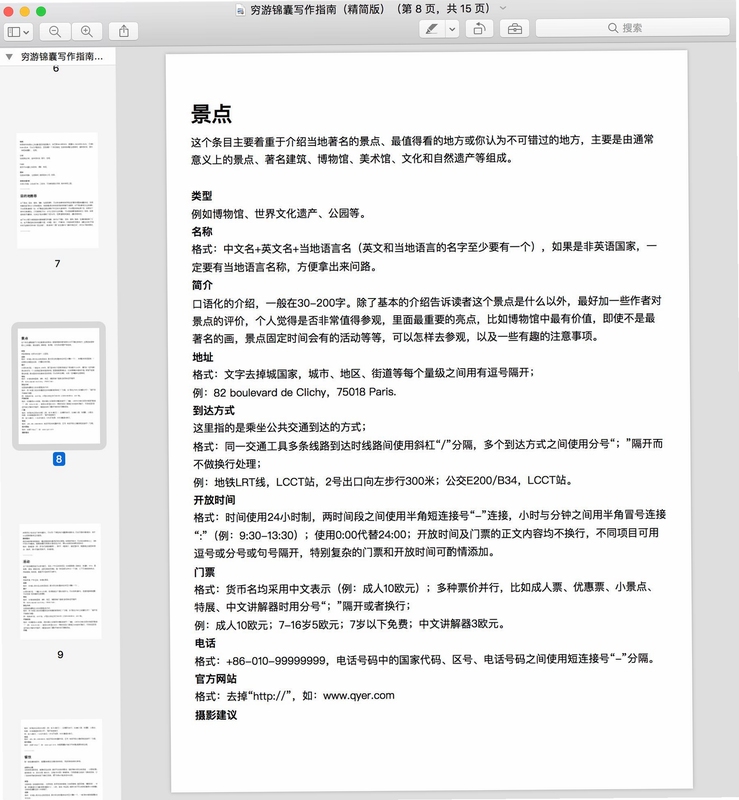The image size is (739, 800).
Task: Open the Share menu
Action: coord(124,32)
